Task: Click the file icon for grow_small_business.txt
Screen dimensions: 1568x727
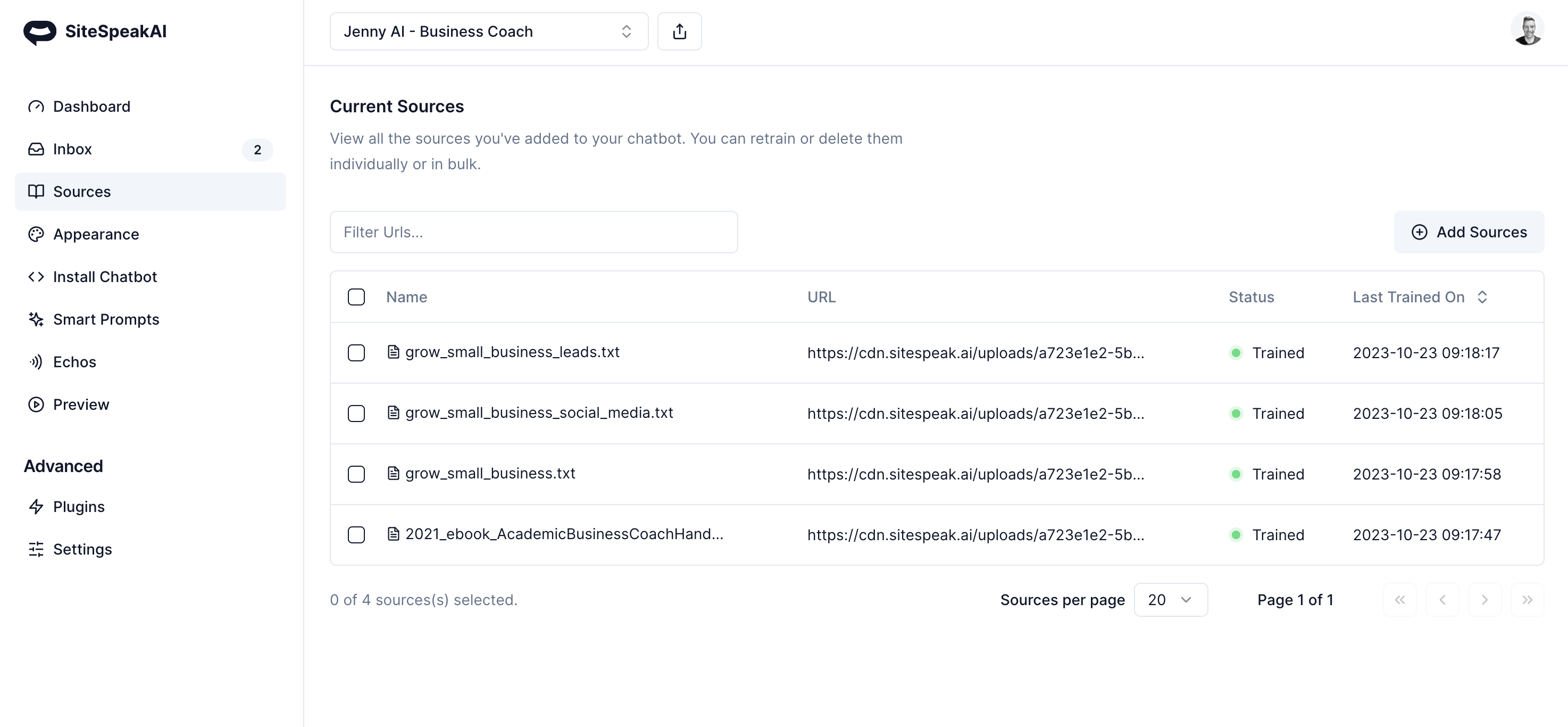Action: coord(394,473)
